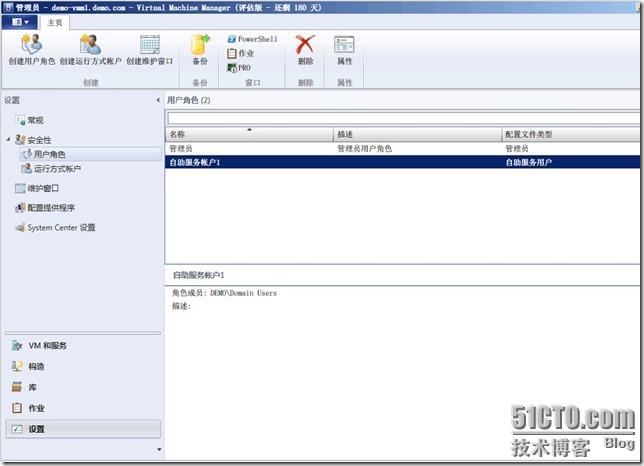Select 常规 in settings tree
644x466 pixels.
click(x=29, y=120)
